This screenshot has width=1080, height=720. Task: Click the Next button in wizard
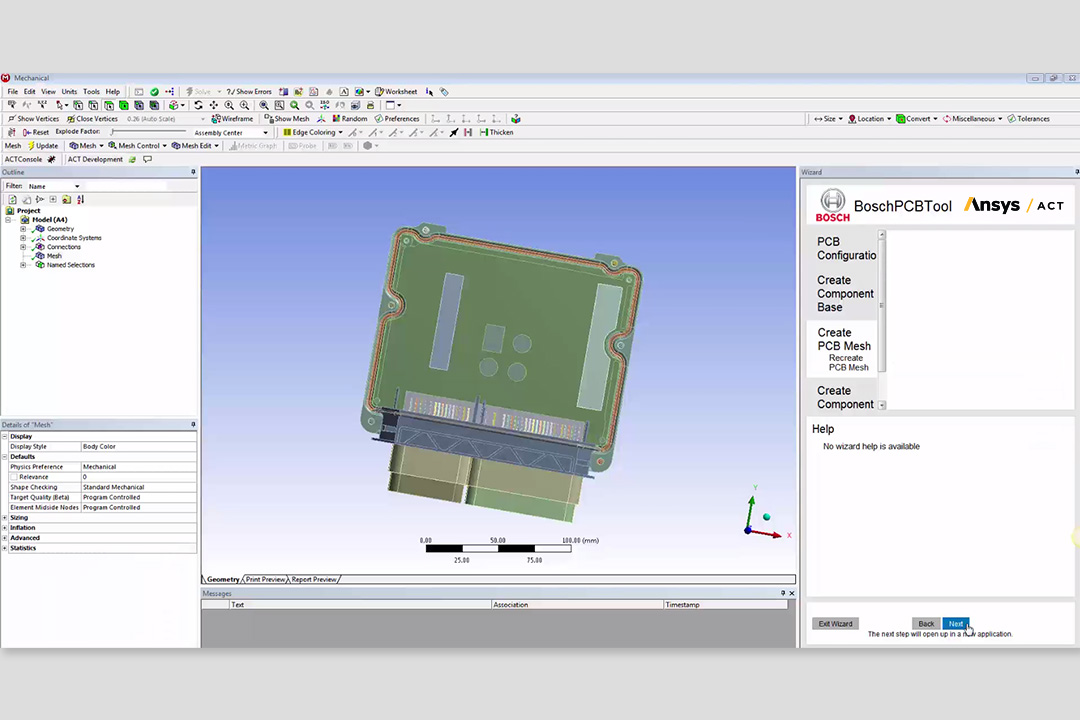pos(955,624)
